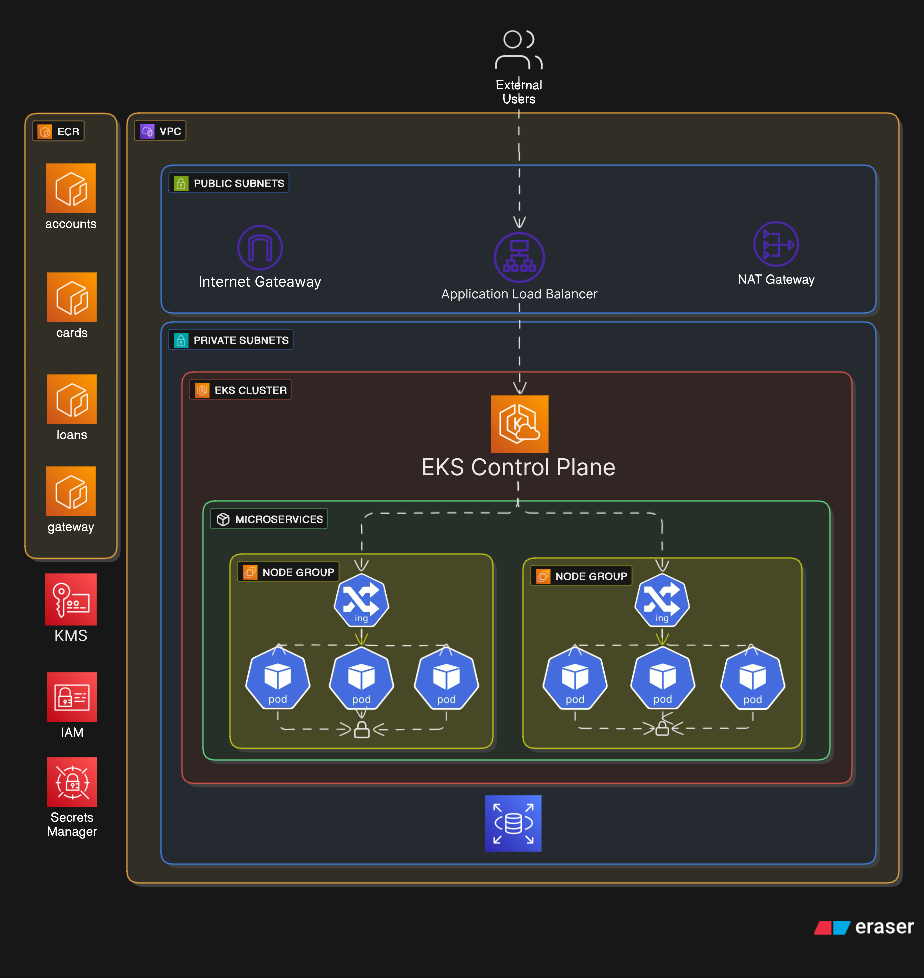The width and height of the screenshot is (924, 978).
Task: Select the middle pod in right node group
Action: [x=663, y=679]
